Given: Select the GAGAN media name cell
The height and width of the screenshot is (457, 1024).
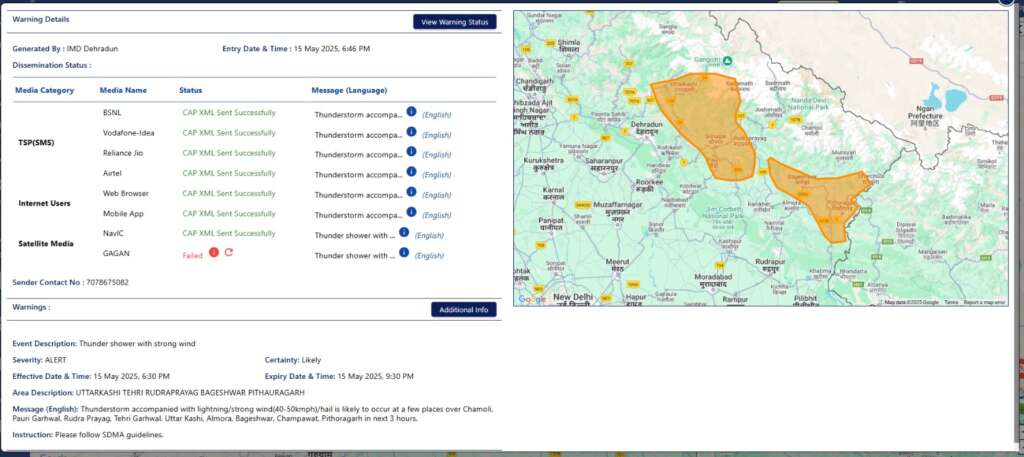Looking at the screenshot, I should pos(116,253).
